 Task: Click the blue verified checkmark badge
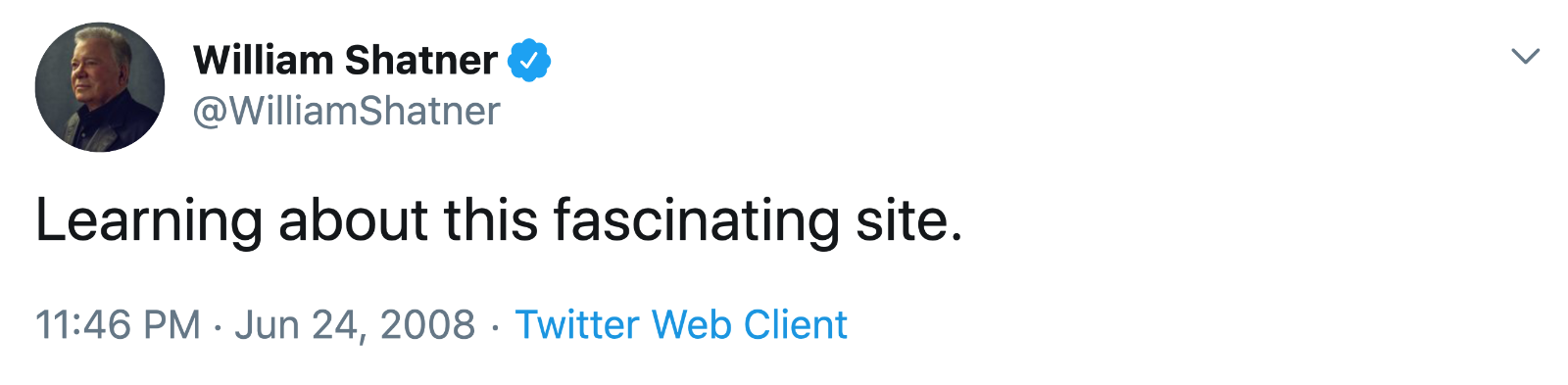tap(529, 61)
